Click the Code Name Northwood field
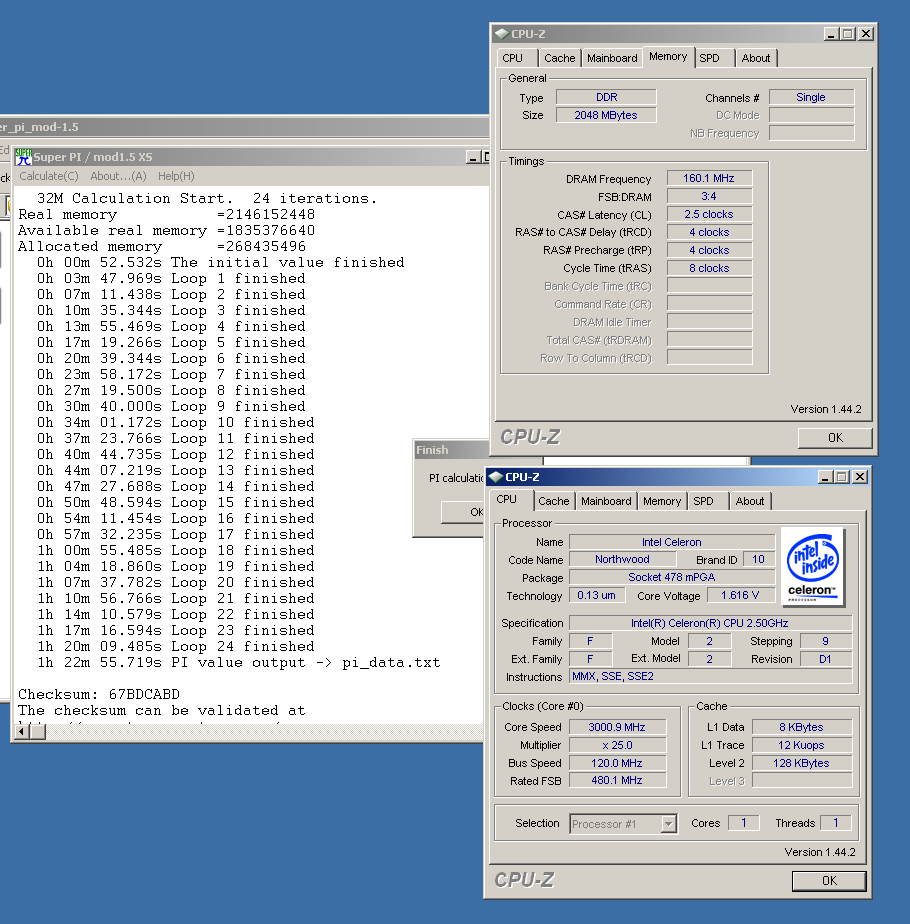910x924 pixels. [x=622, y=559]
